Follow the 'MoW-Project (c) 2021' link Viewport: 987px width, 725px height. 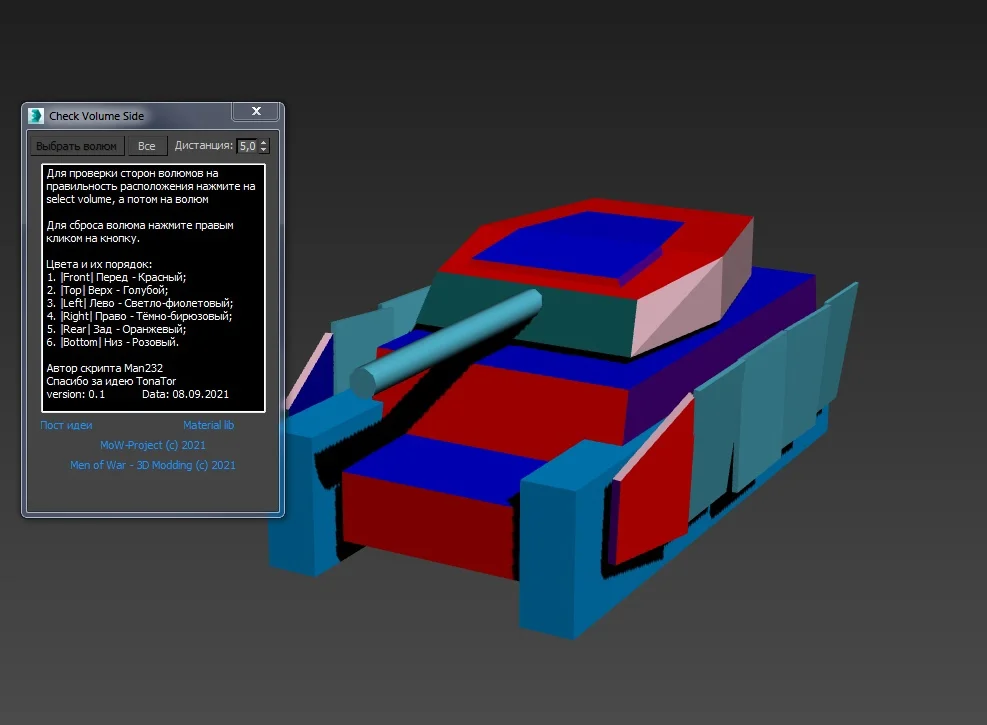tap(152, 445)
